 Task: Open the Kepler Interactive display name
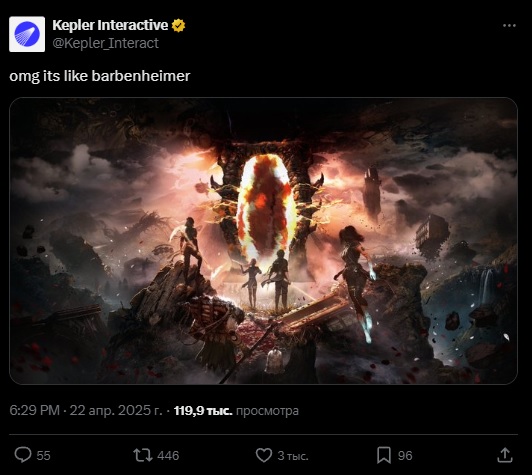click(x=110, y=25)
